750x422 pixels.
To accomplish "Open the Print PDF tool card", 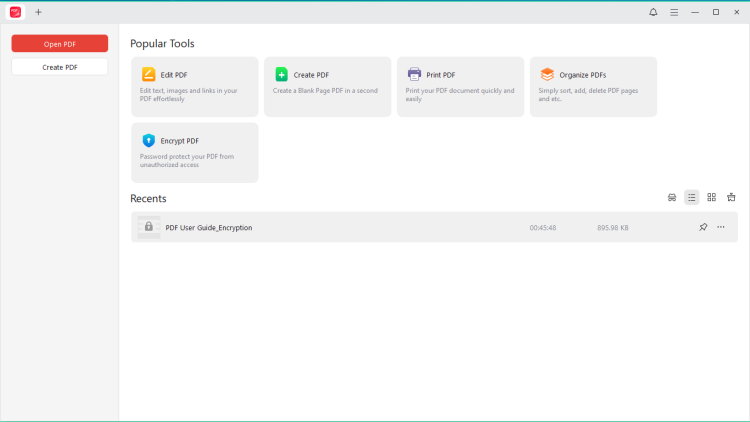I will [460, 87].
